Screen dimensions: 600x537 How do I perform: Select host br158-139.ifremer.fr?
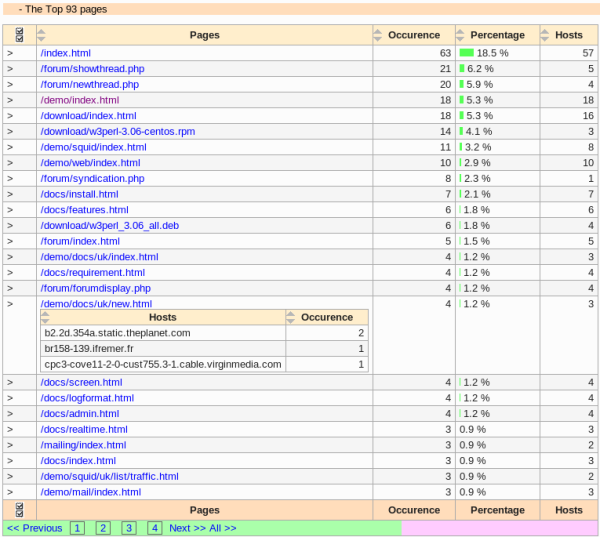pyautogui.click(x=89, y=349)
